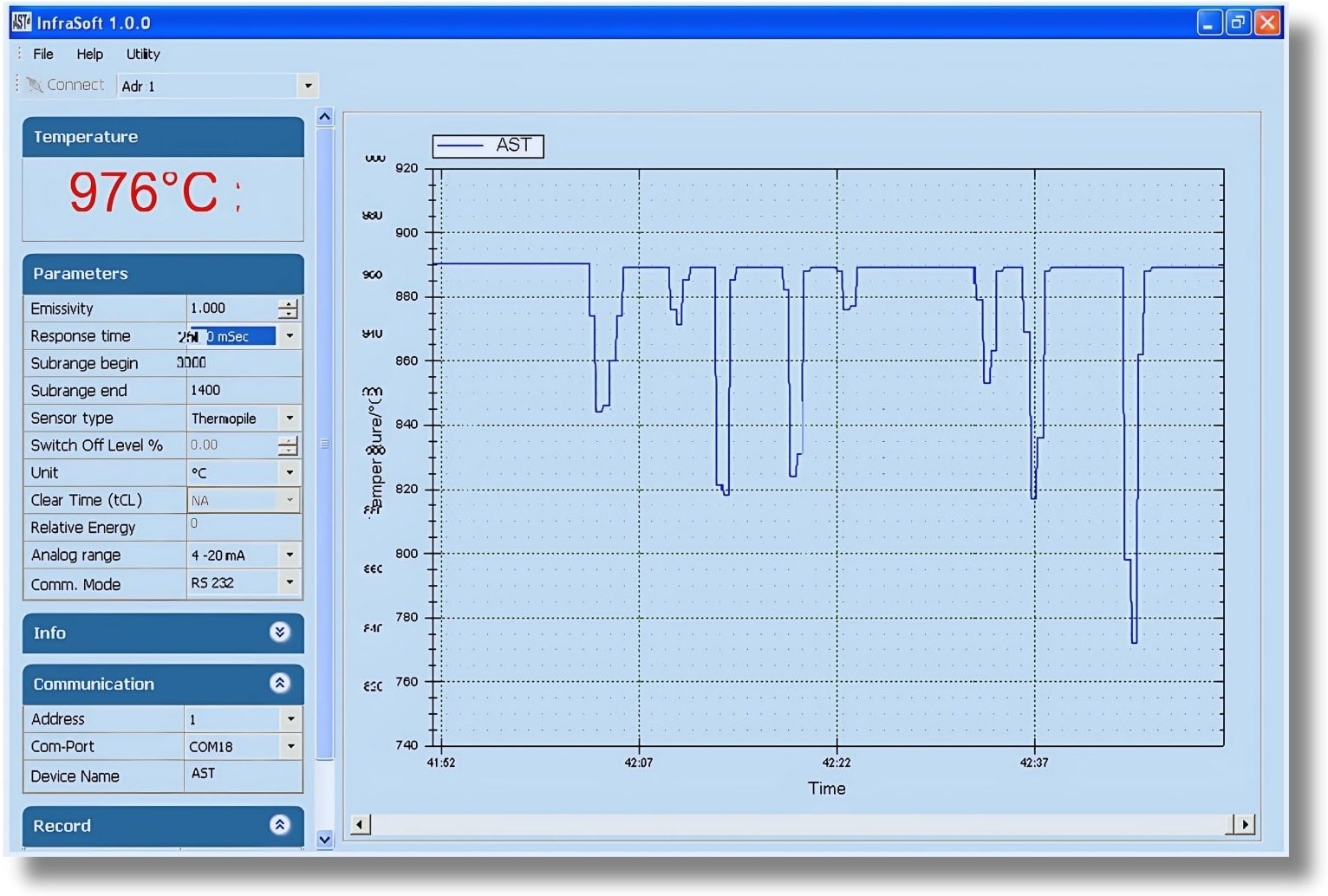Screen dimensions: 1328x896
Task: Click the Sensor type label
Action: (72, 419)
